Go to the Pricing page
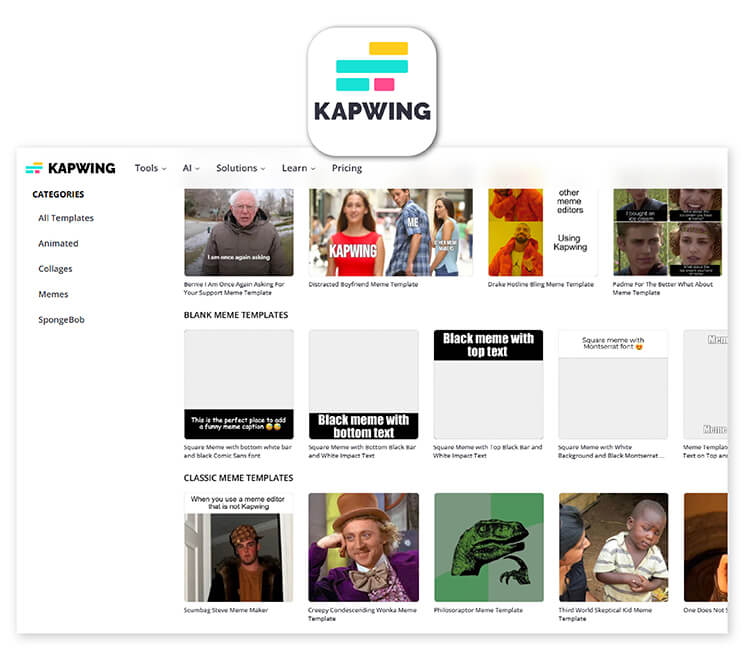 coord(347,168)
